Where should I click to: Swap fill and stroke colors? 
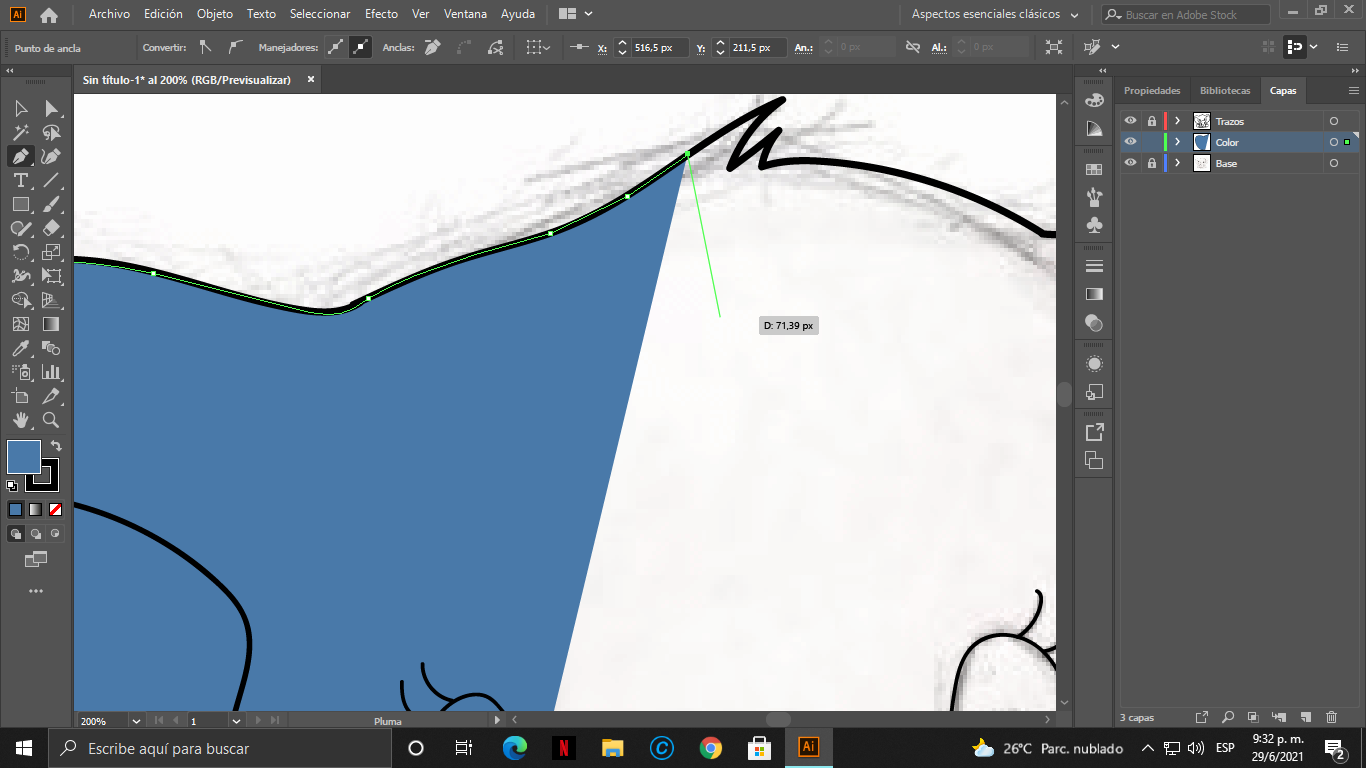coord(56,446)
